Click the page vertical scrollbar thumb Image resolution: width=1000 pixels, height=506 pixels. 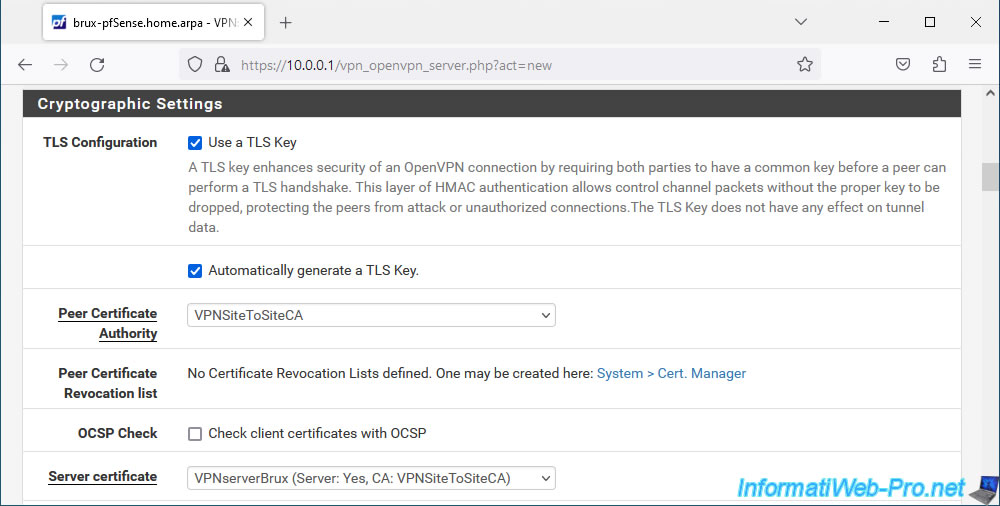[990, 177]
